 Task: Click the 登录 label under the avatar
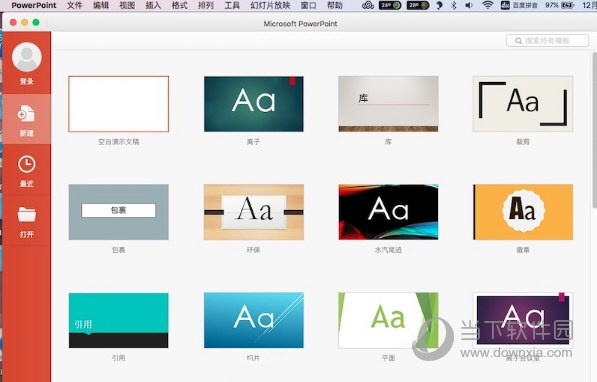coord(27,81)
